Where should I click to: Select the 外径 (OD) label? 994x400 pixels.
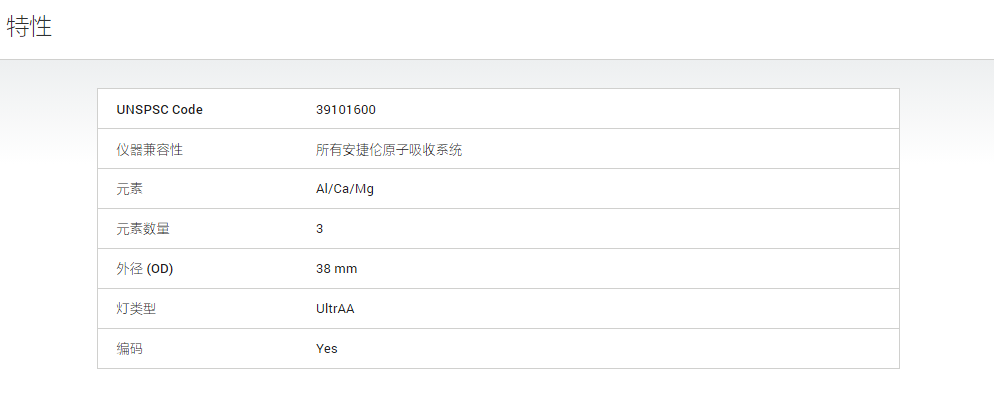[145, 269]
